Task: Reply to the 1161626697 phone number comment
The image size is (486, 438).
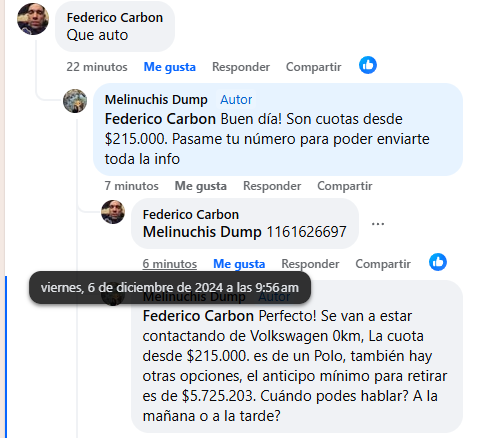Action: [x=310, y=264]
